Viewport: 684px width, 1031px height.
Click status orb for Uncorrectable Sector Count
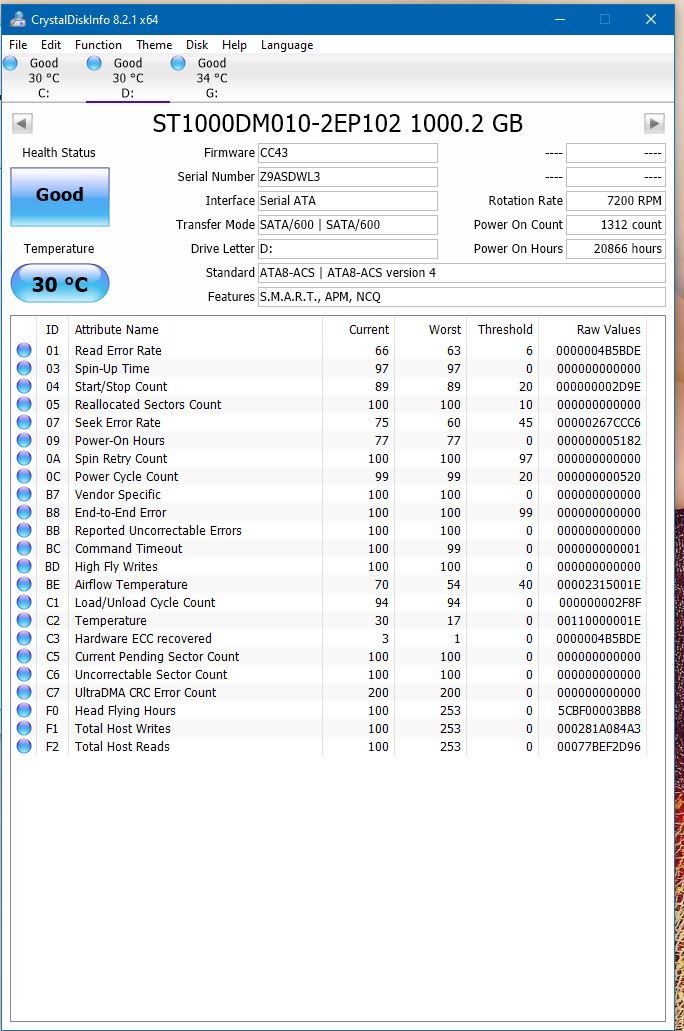tap(24, 674)
